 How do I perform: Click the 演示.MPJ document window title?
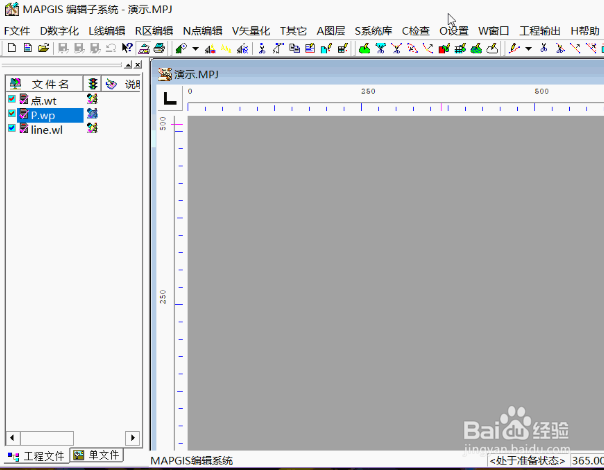pos(196,74)
